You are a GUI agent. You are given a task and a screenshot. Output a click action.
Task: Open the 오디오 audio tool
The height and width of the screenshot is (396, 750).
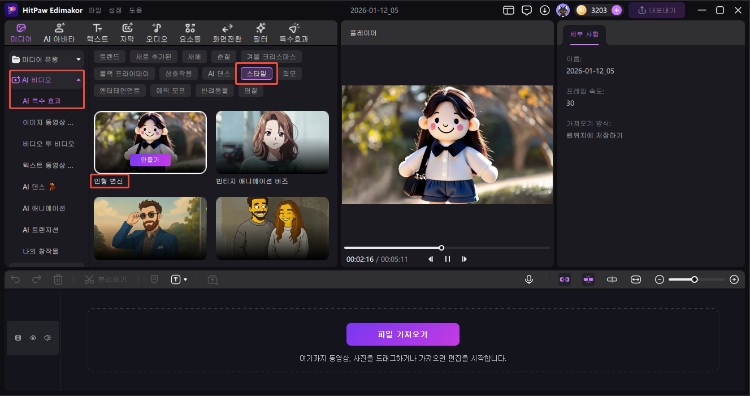[157, 33]
